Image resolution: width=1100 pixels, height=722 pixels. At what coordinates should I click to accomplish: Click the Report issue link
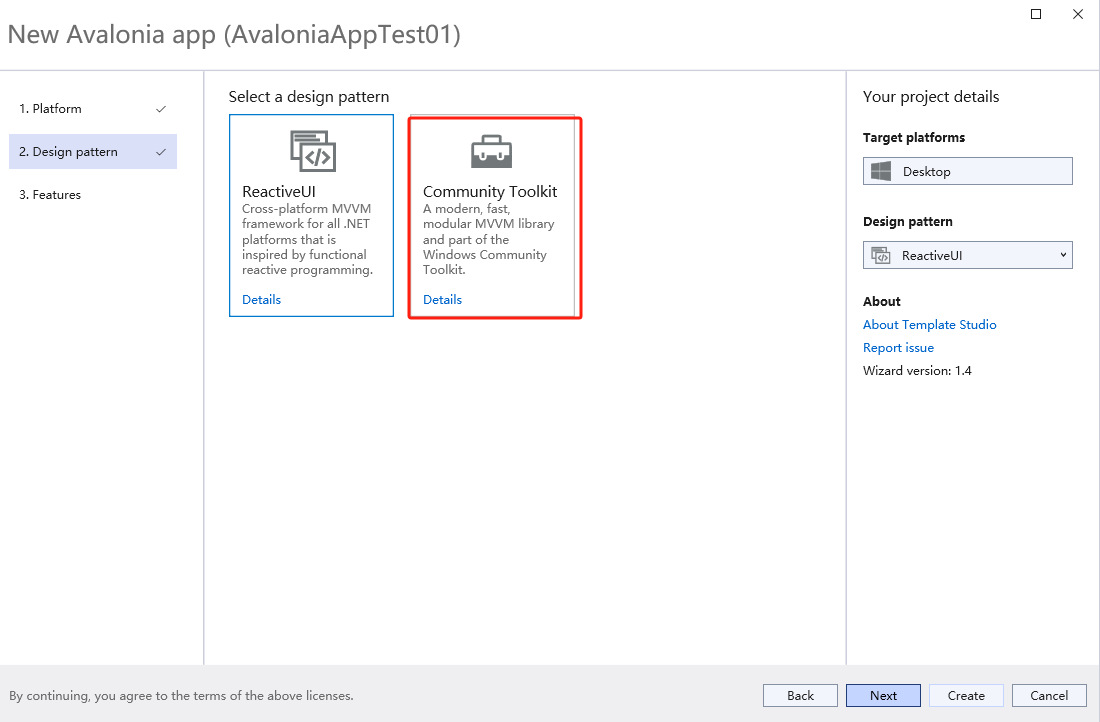898,347
